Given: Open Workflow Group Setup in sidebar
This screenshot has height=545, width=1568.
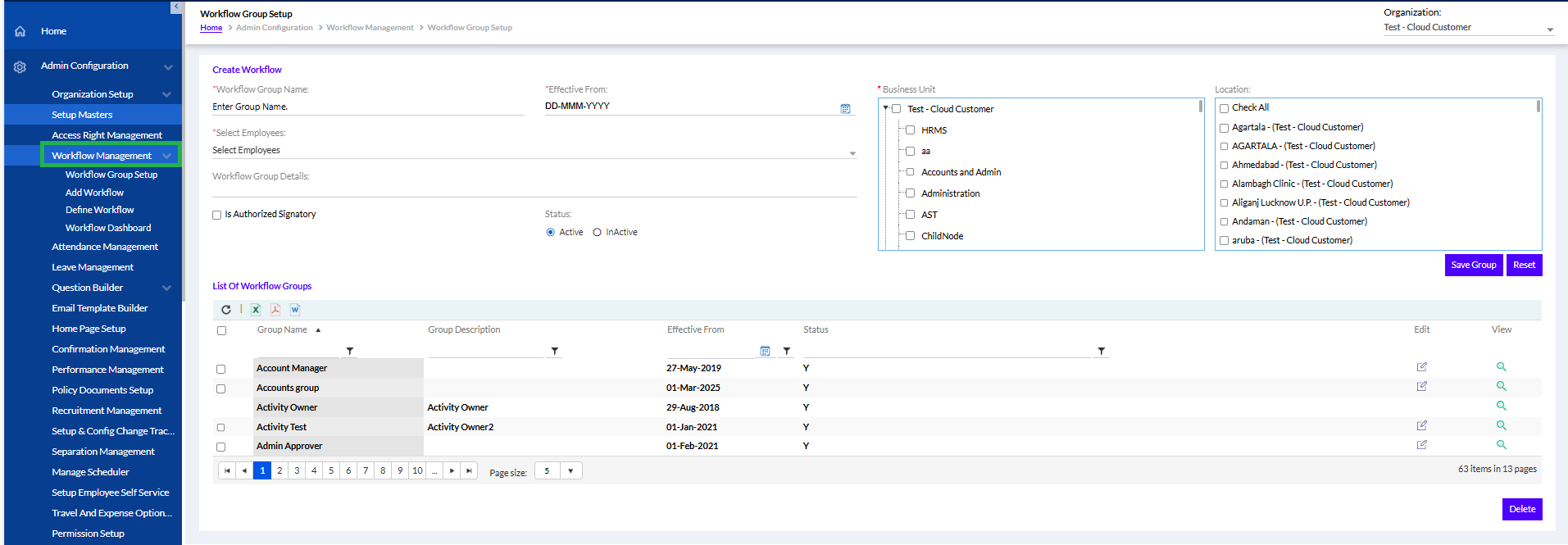Looking at the screenshot, I should click(111, 175).
